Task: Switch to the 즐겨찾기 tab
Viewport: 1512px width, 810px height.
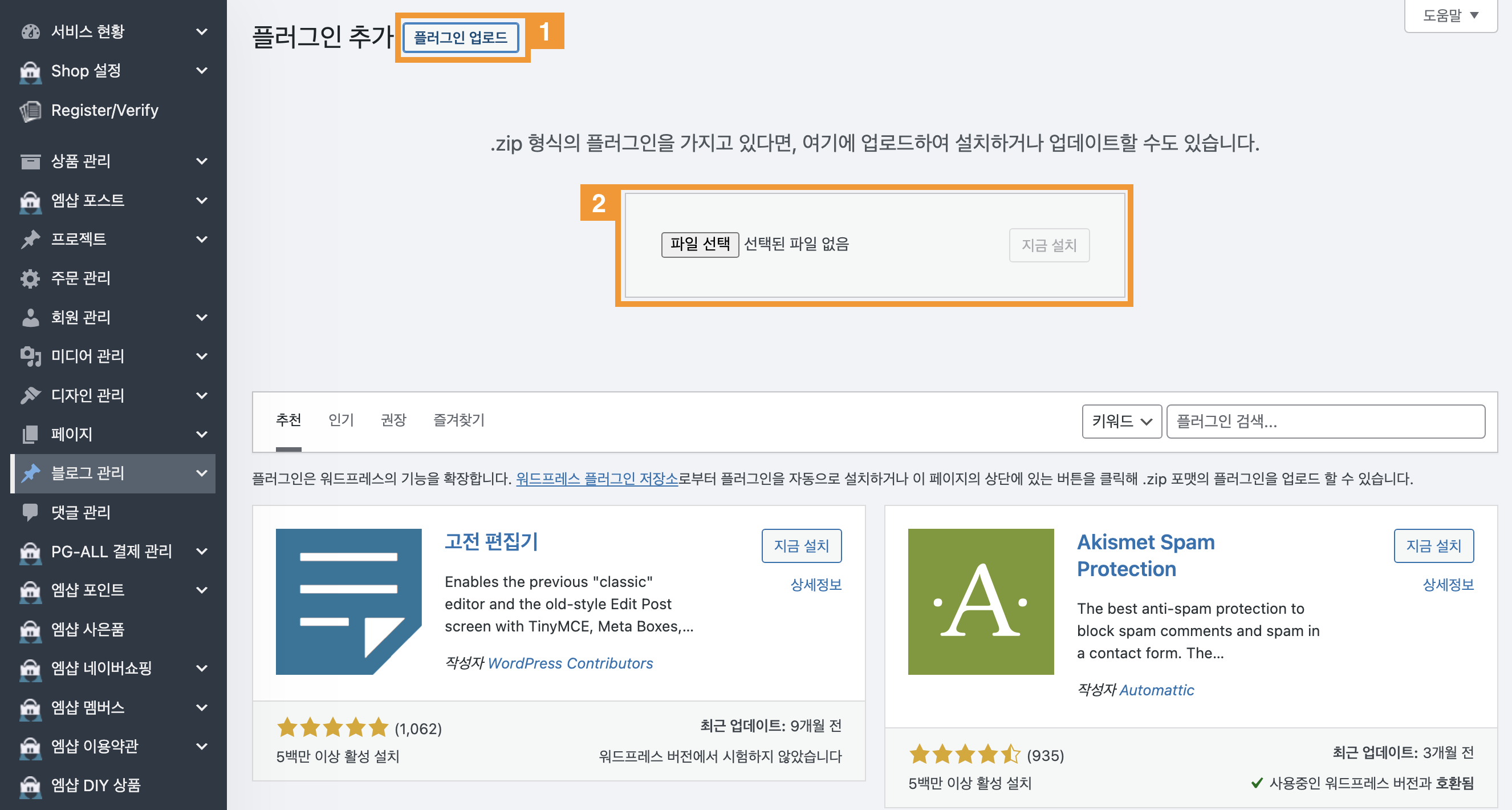Action: point(458,420)
